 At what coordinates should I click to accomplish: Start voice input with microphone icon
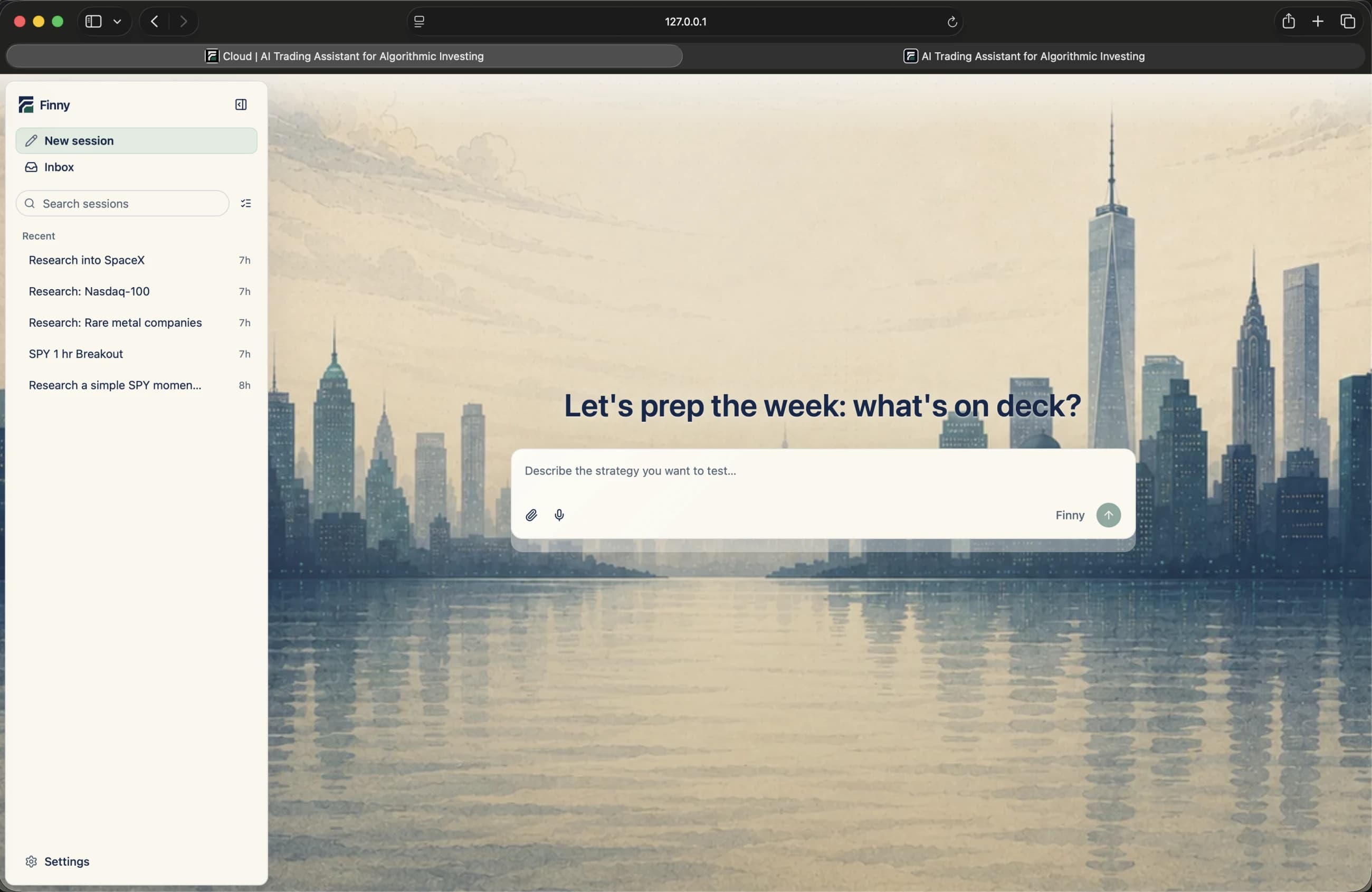pos(559,515)
